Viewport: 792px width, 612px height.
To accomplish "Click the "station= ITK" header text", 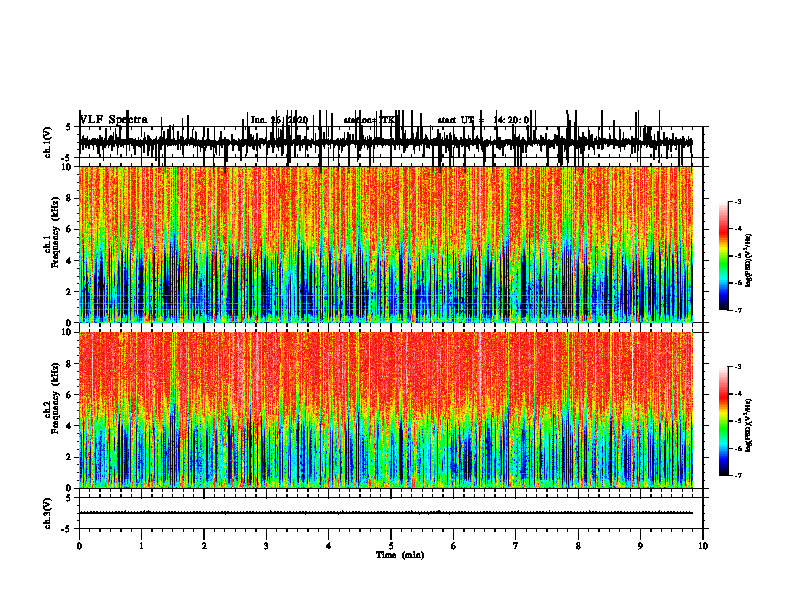I will 369,120.
